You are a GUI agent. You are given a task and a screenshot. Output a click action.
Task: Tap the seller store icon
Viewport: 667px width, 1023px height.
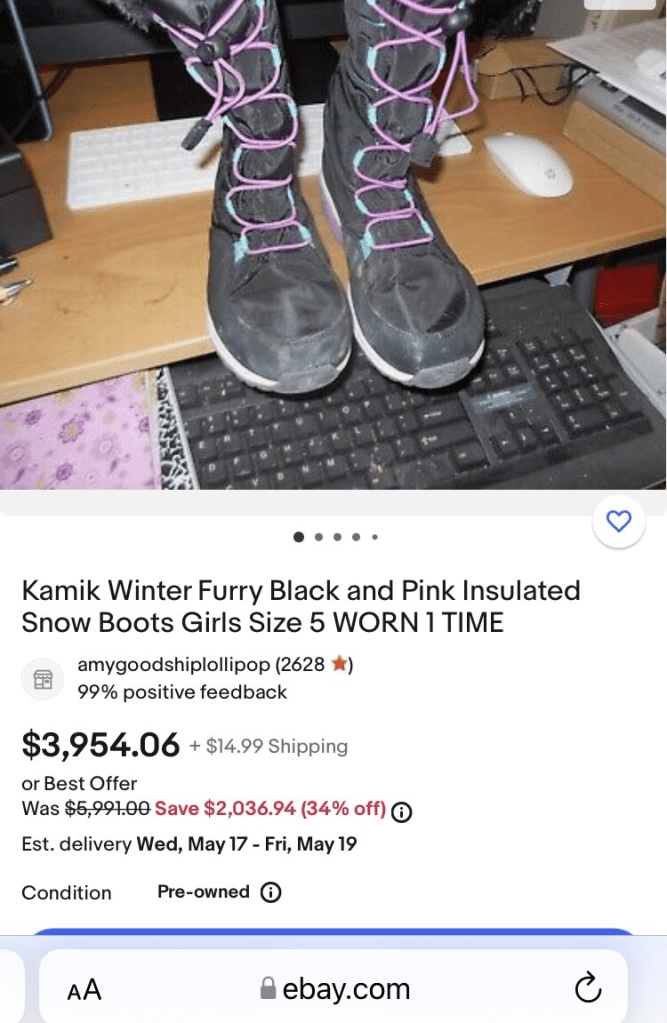pos(43,679)
